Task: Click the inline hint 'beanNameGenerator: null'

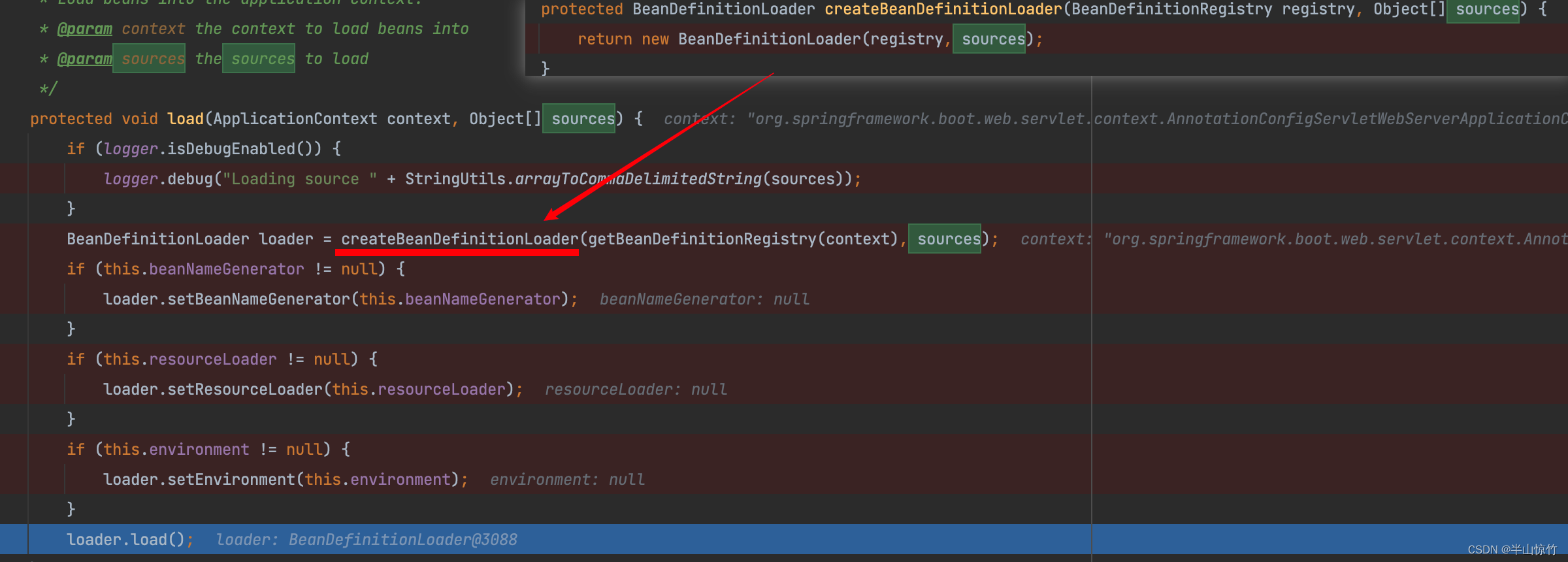Action: 704,299
